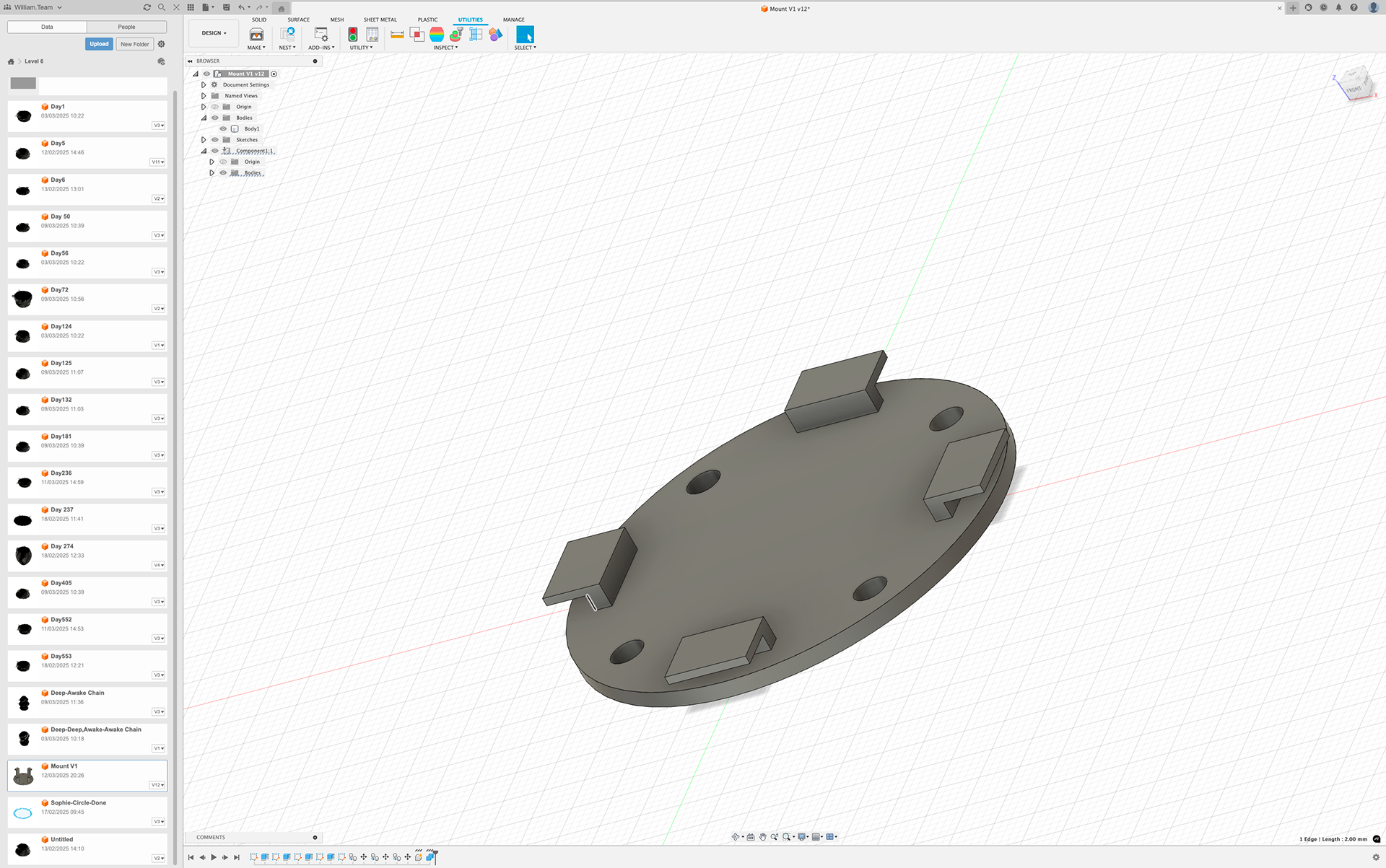Collapse the top-level Bodies node
This screenshot has width=1386, height=868.
tap(204, 118)
